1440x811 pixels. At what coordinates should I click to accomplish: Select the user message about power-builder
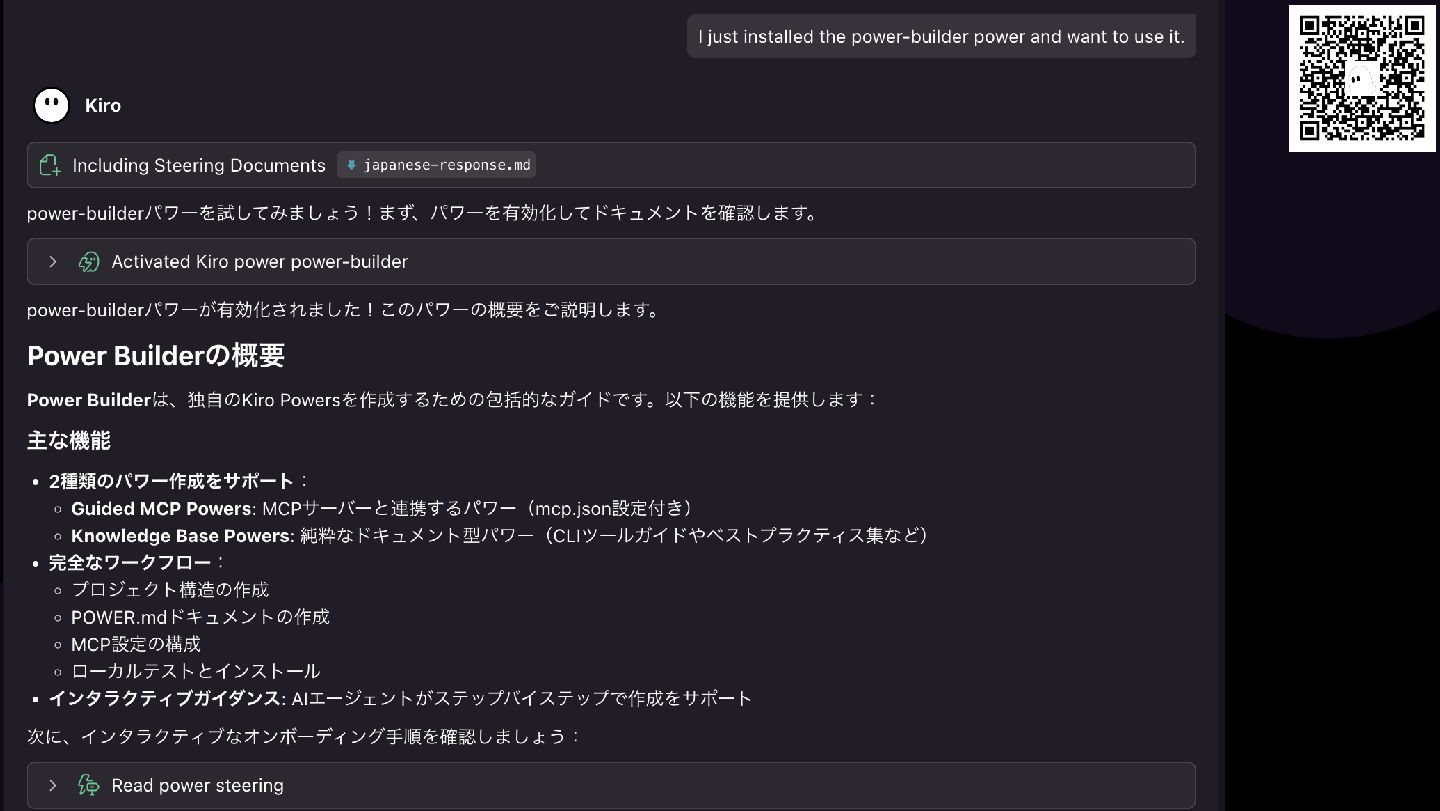(941, 37)
